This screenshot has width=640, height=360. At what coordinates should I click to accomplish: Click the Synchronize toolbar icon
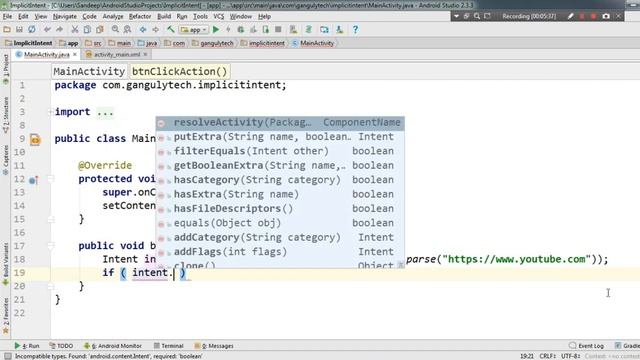pos(31,29)
